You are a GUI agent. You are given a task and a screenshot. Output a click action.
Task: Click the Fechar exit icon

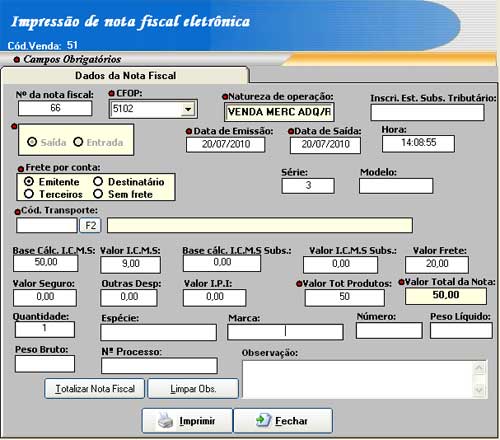pyautogui.click(x=263, y=420)
